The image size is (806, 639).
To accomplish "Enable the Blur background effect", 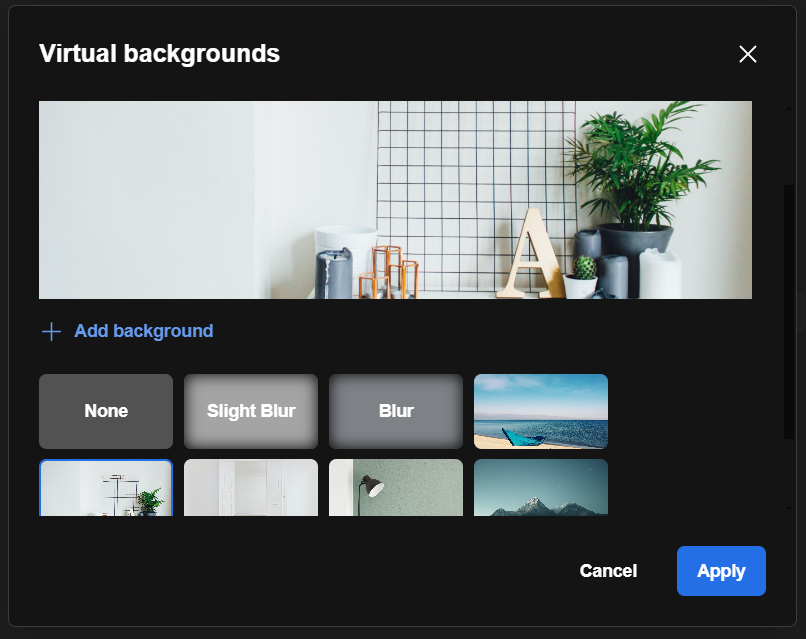I will click(395, 411).
